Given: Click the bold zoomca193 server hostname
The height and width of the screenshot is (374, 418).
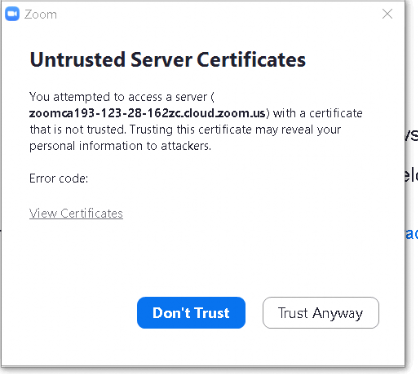Looking at the screenshot, I should click(x=147, y=113).
